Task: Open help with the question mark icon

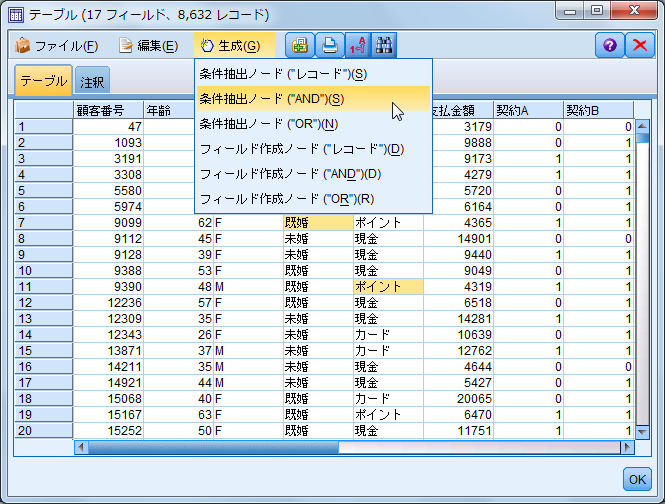Action: (x=610, y=45)
